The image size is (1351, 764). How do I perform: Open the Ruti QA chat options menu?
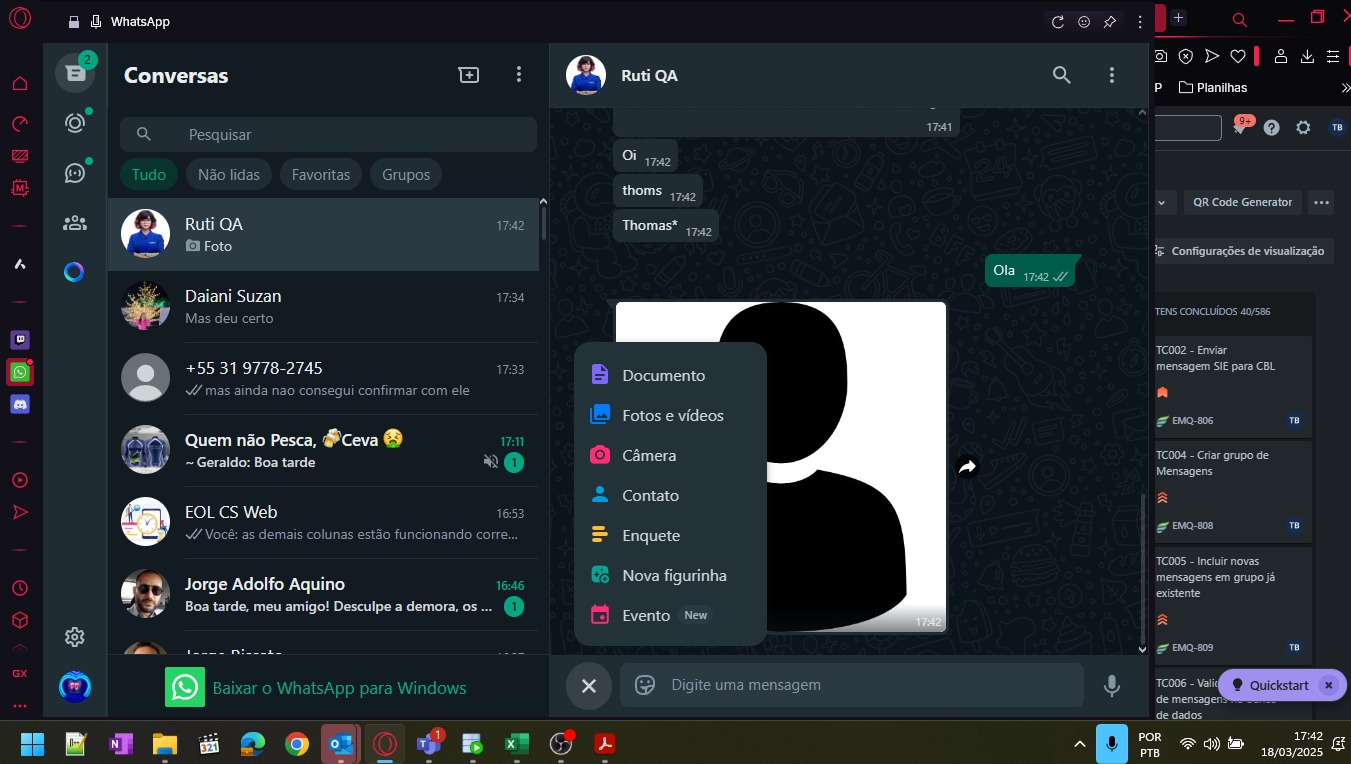click(1111, 75)
